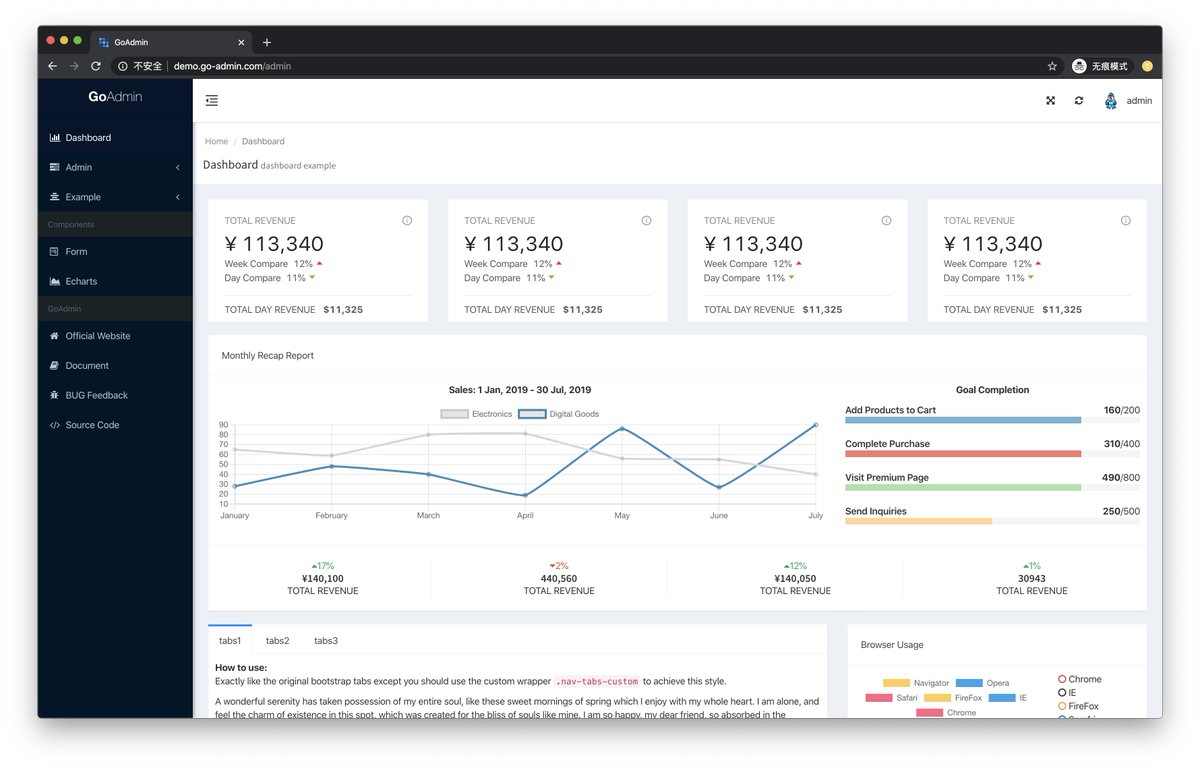1200x768 pixels.
Task: Click the .nav-tabs-custom code text
Action: (x=597, y=681)
